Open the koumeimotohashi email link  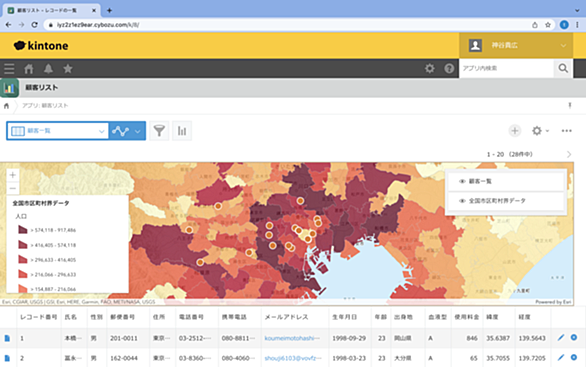[x=292, y=338]
